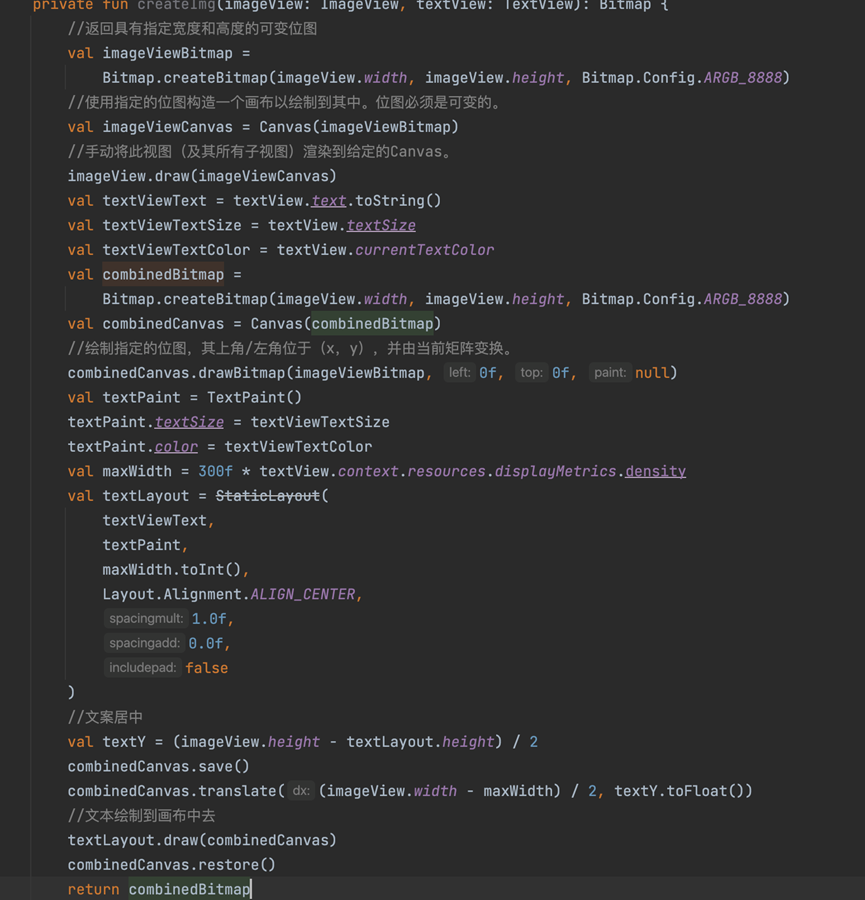Click the TextPaint() constructor call
The width and height of the screenshot is (865, 900).
pyautogui.click(x=254, y=398)
